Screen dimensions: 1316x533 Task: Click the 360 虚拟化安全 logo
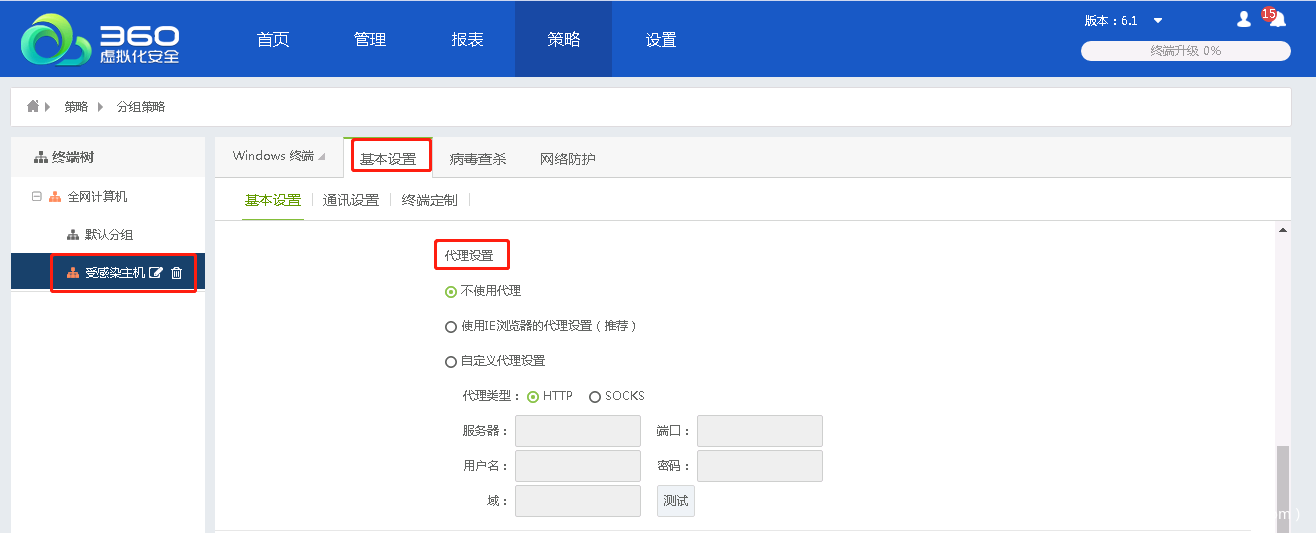point(100,40)
